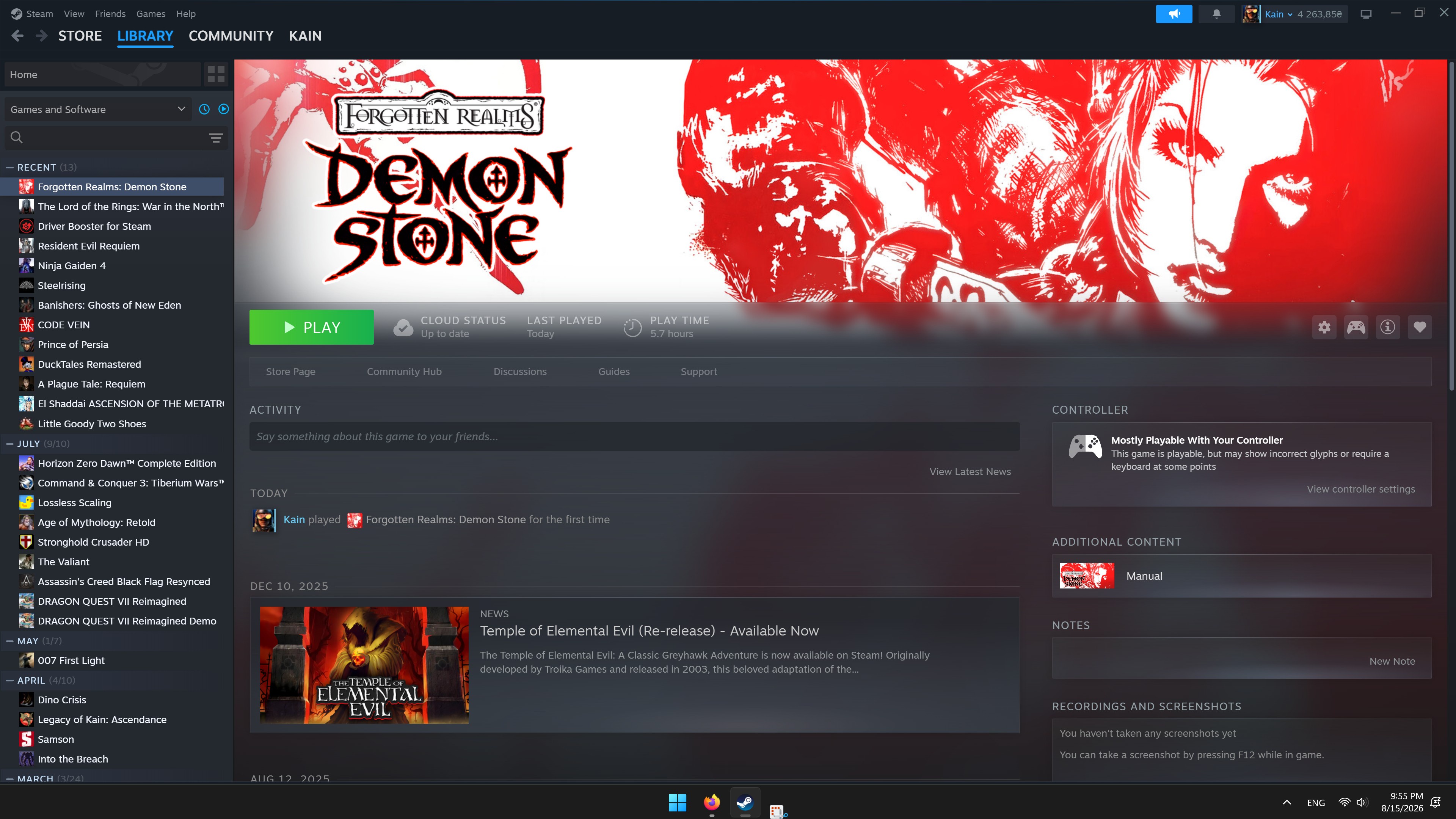Show hidden system tray icons
The width and height of the screenshot is (1456, 819).
(x=1287, y=802)
